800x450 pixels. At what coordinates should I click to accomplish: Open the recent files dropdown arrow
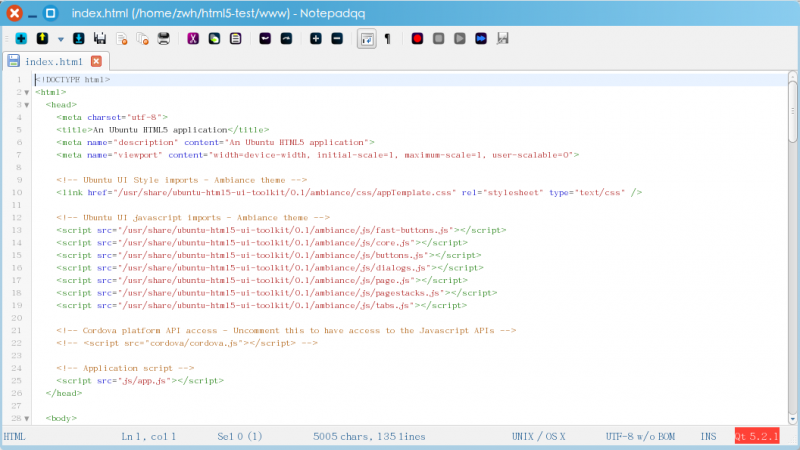pos(60,39)
